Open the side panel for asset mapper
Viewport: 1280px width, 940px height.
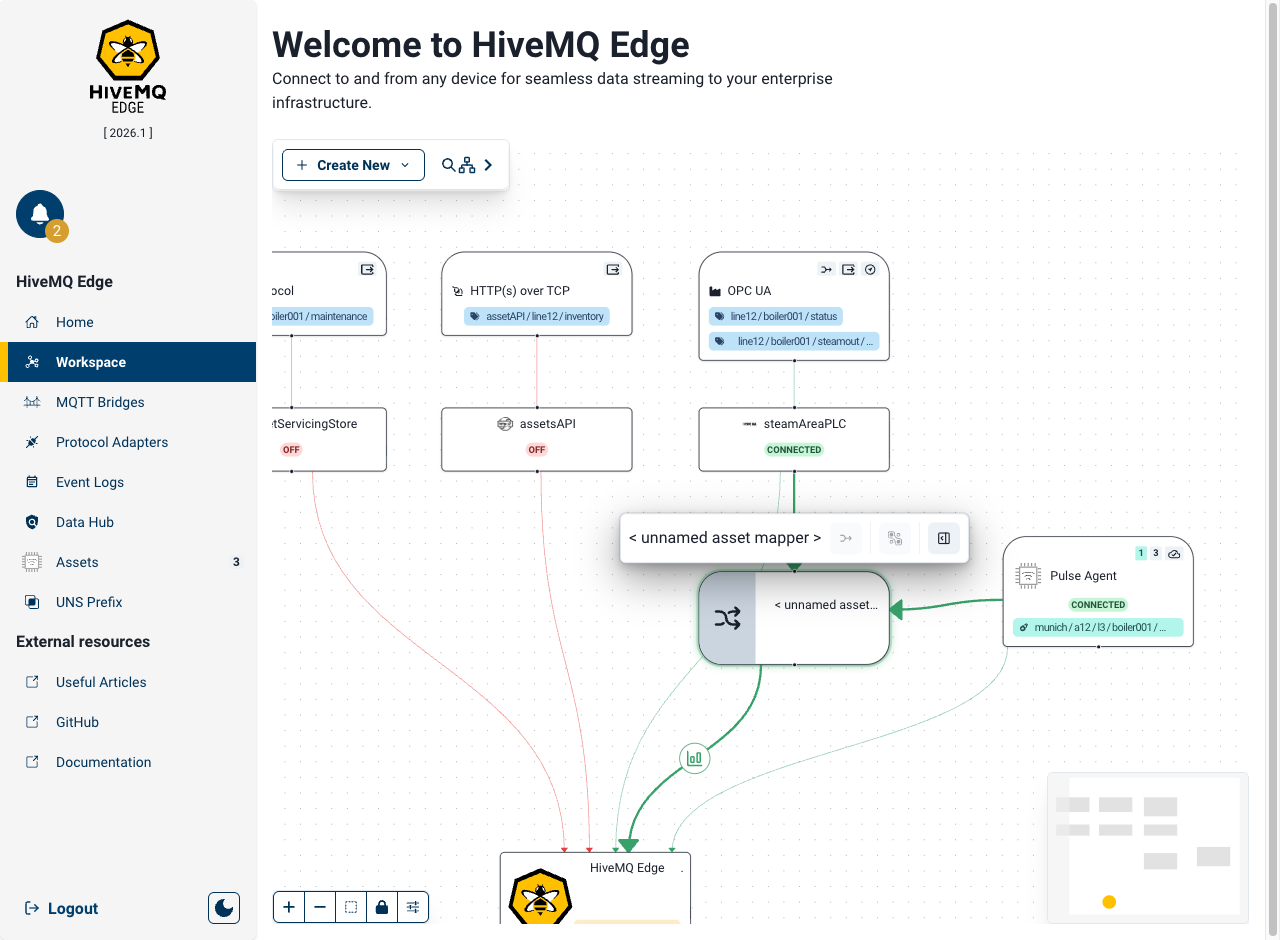click(943, 538)
